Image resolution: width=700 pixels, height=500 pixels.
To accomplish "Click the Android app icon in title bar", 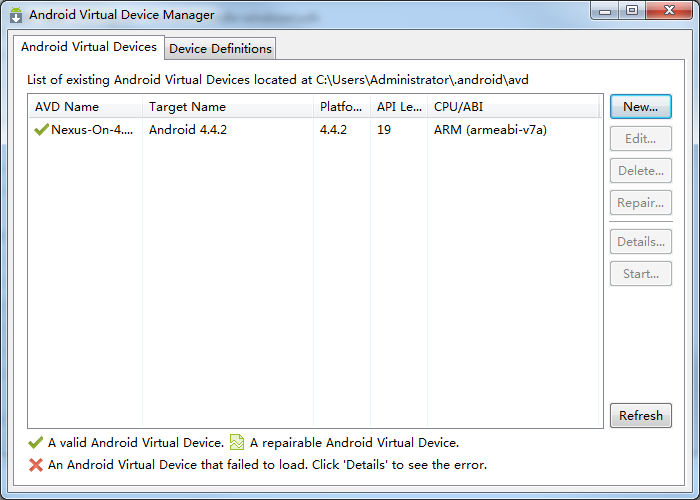I will [x=16, y=15].
